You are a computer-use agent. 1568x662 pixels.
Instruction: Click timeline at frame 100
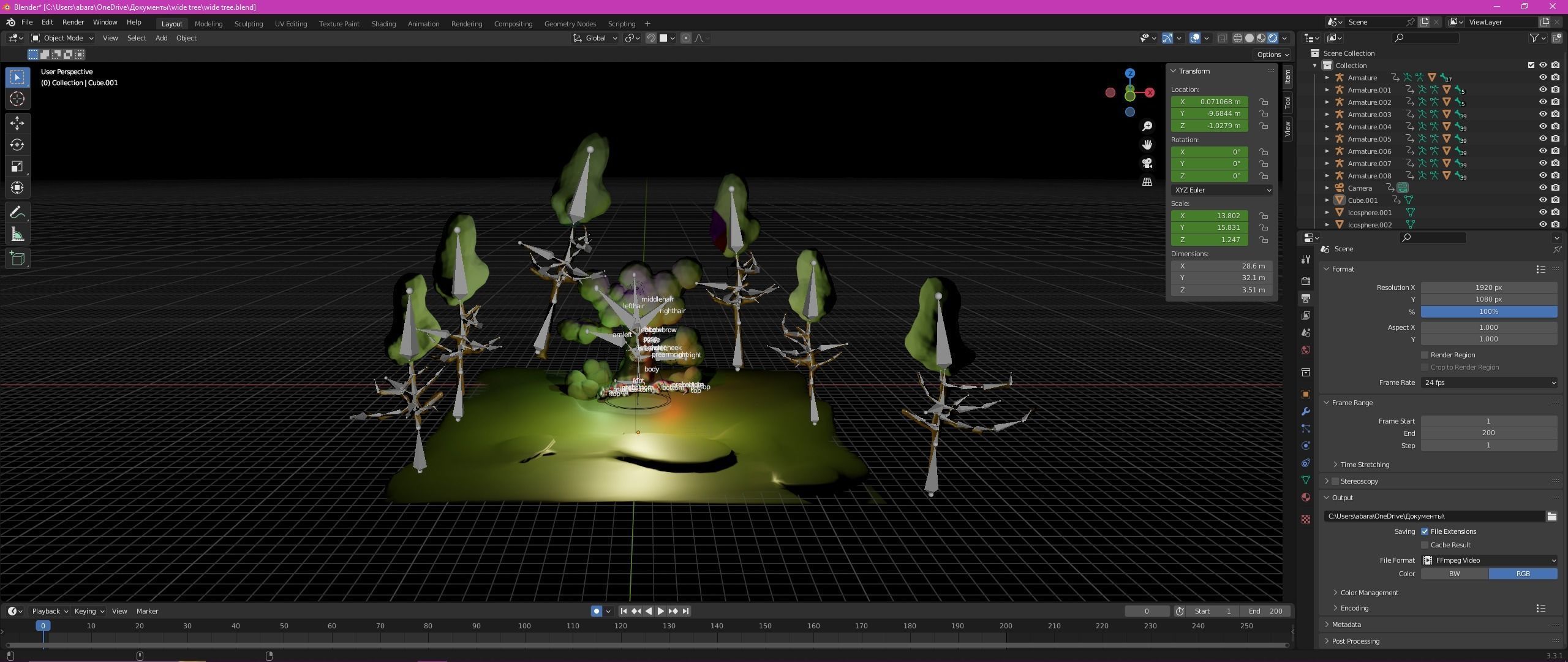click(x=524, y=626)
